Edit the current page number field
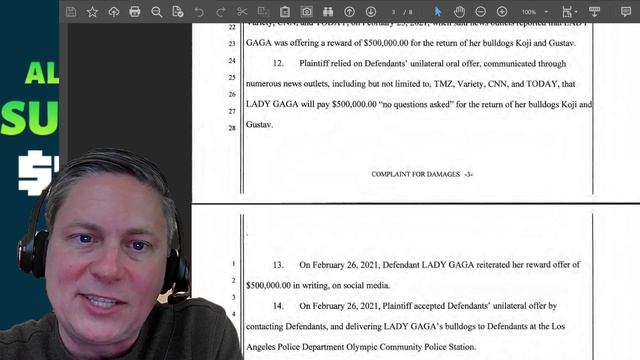640x360 pixels. coord(393,12)
